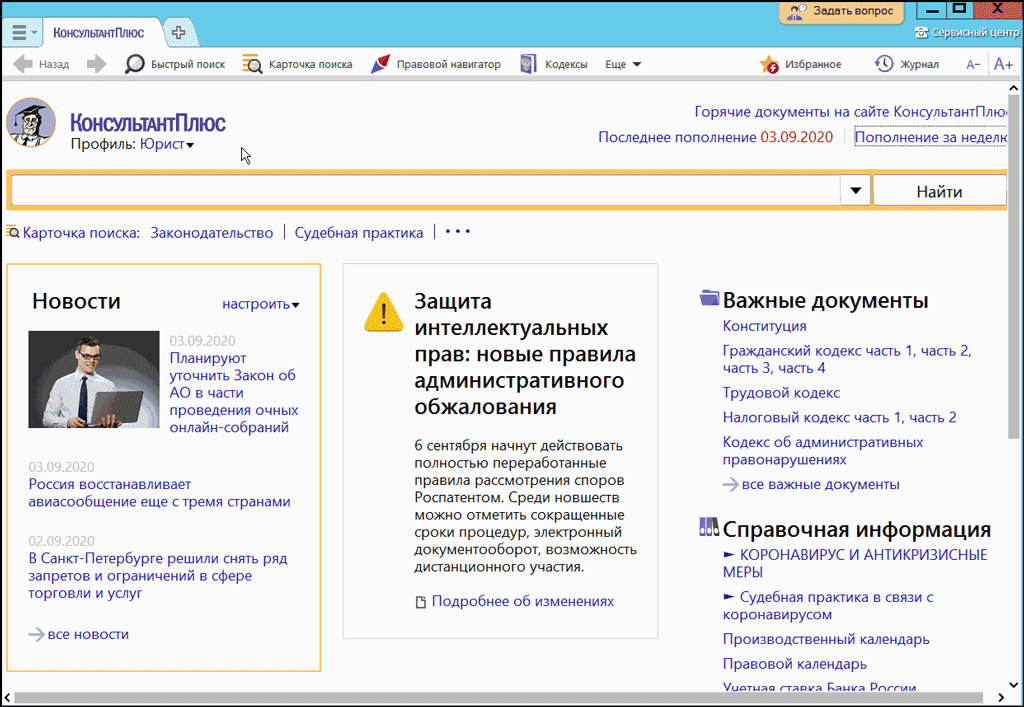Expand search history dropdown arrow
Screen dimensions: 1024x707
tap(856, 191)
